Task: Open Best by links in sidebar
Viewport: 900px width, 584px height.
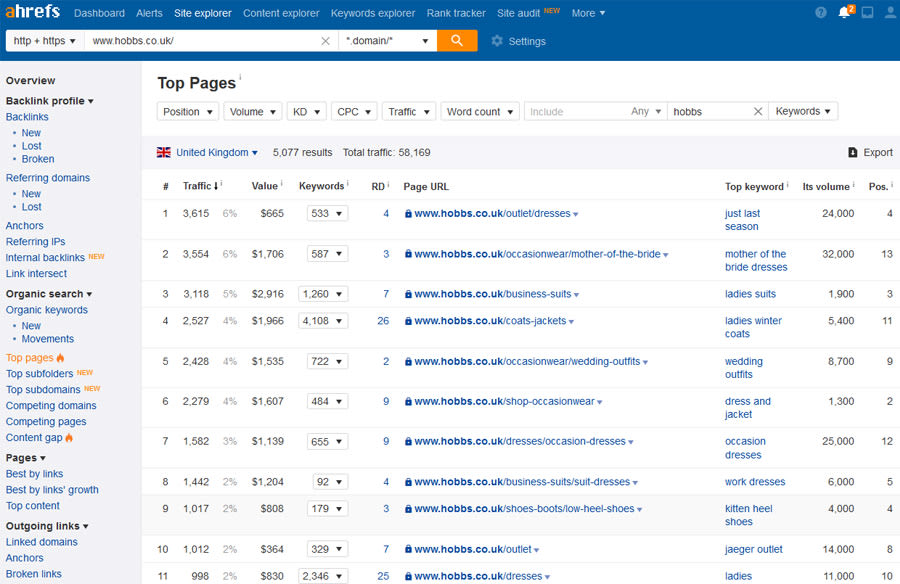Action: tap(34, 474)
